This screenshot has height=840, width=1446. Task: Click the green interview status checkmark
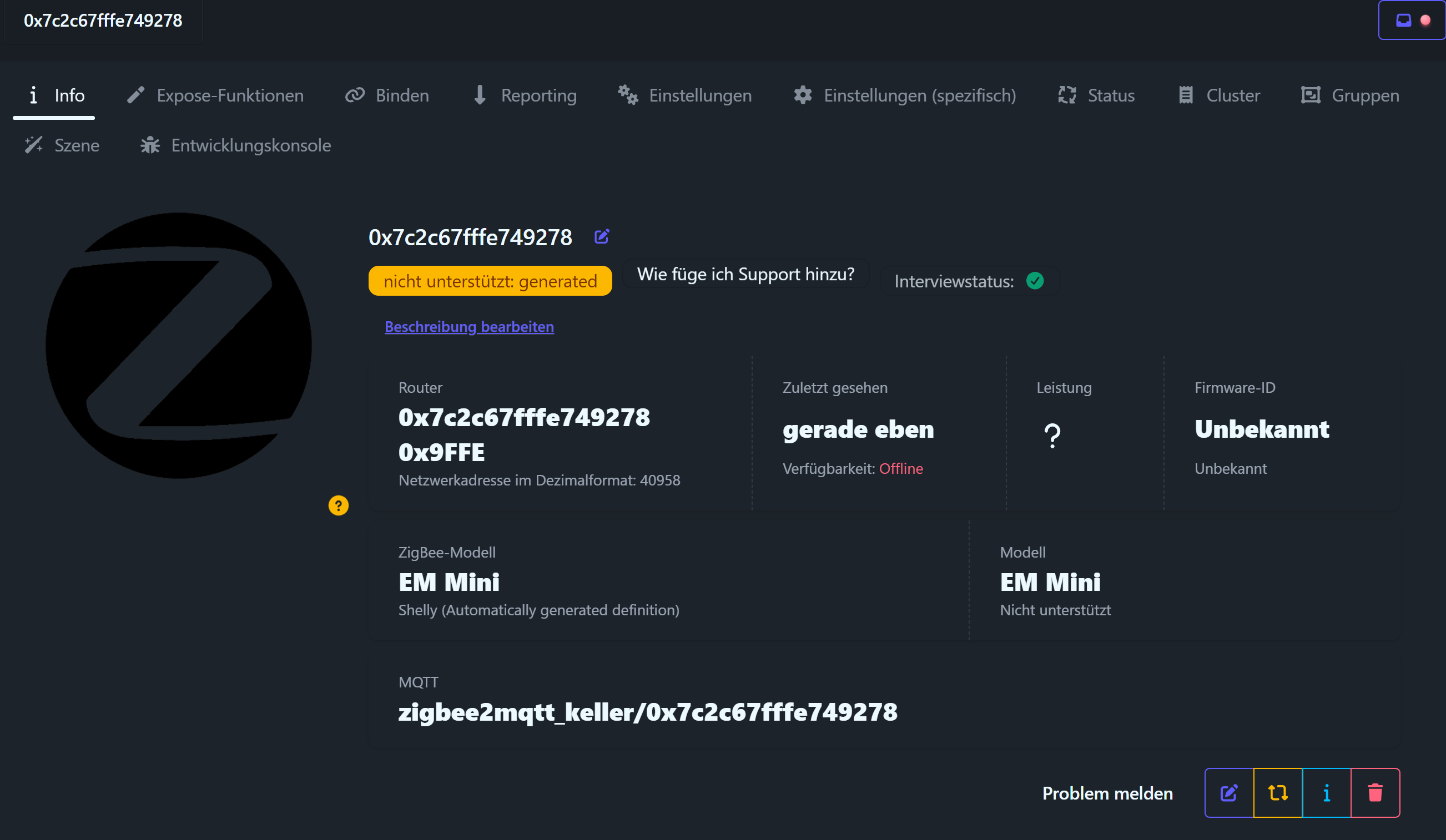coord(1035,281)
